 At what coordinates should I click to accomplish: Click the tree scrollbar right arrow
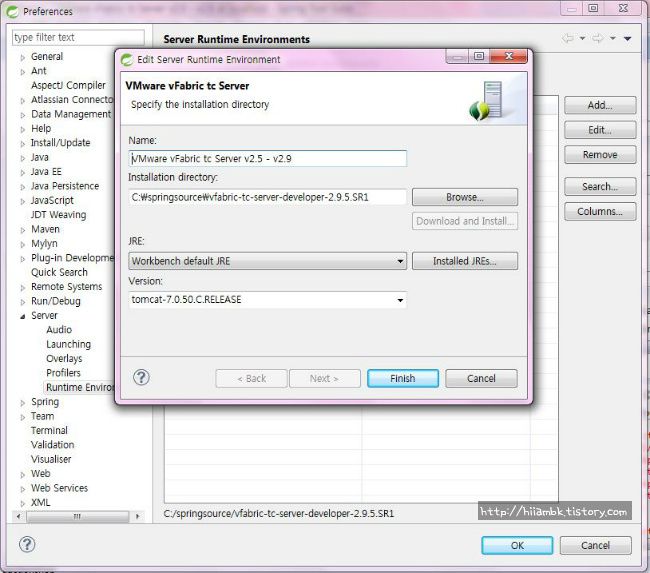tap(138, 517)
